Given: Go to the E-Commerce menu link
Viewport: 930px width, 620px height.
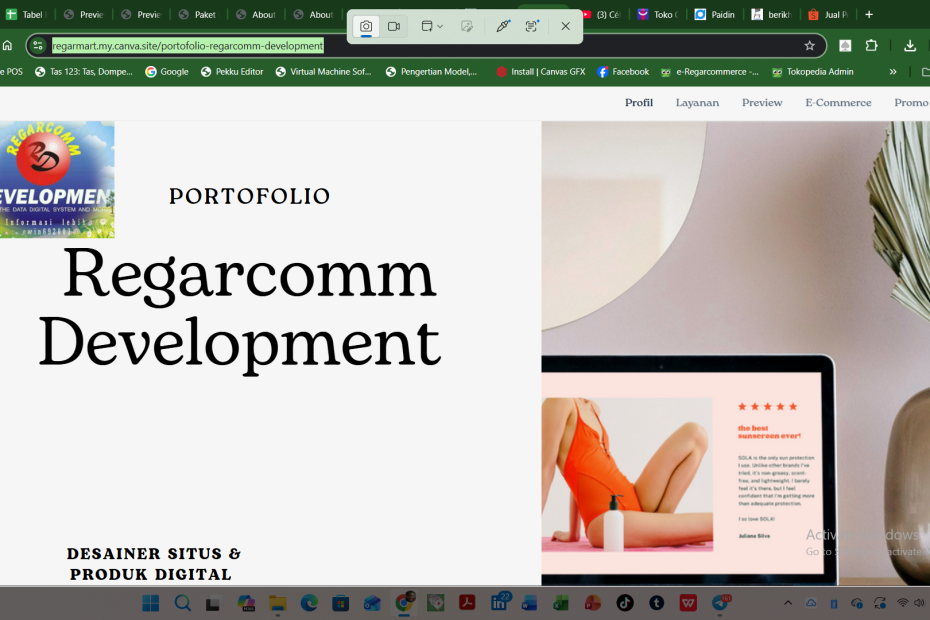Looking at the screenshot, I should tap(838, 103).
